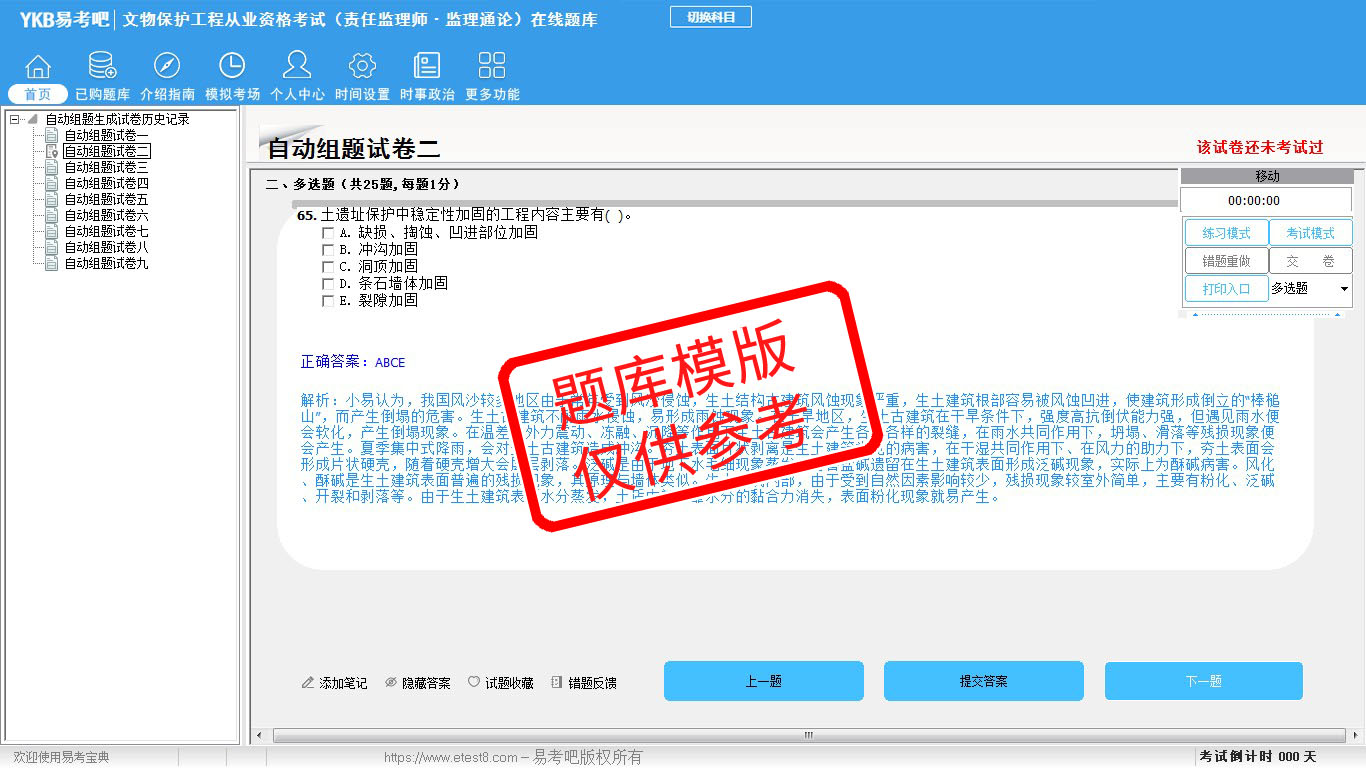Open 已购题库 database icon
This screenshot has width=1366, height=768.
coord(102,67)
